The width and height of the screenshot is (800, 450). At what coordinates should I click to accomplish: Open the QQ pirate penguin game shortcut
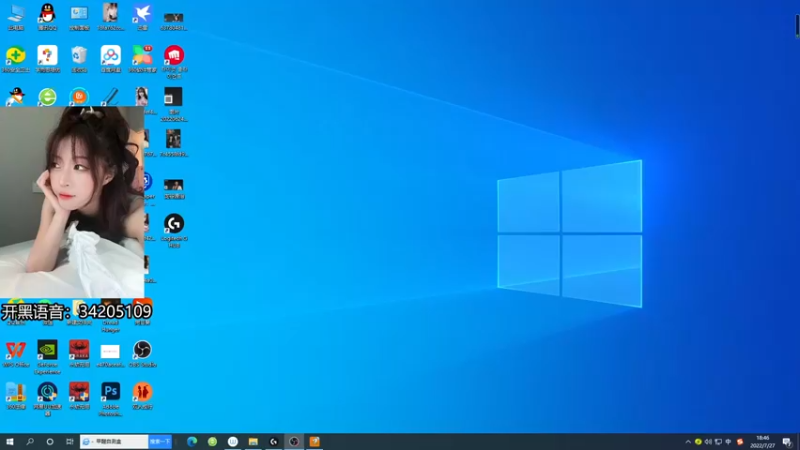point(16,97)
